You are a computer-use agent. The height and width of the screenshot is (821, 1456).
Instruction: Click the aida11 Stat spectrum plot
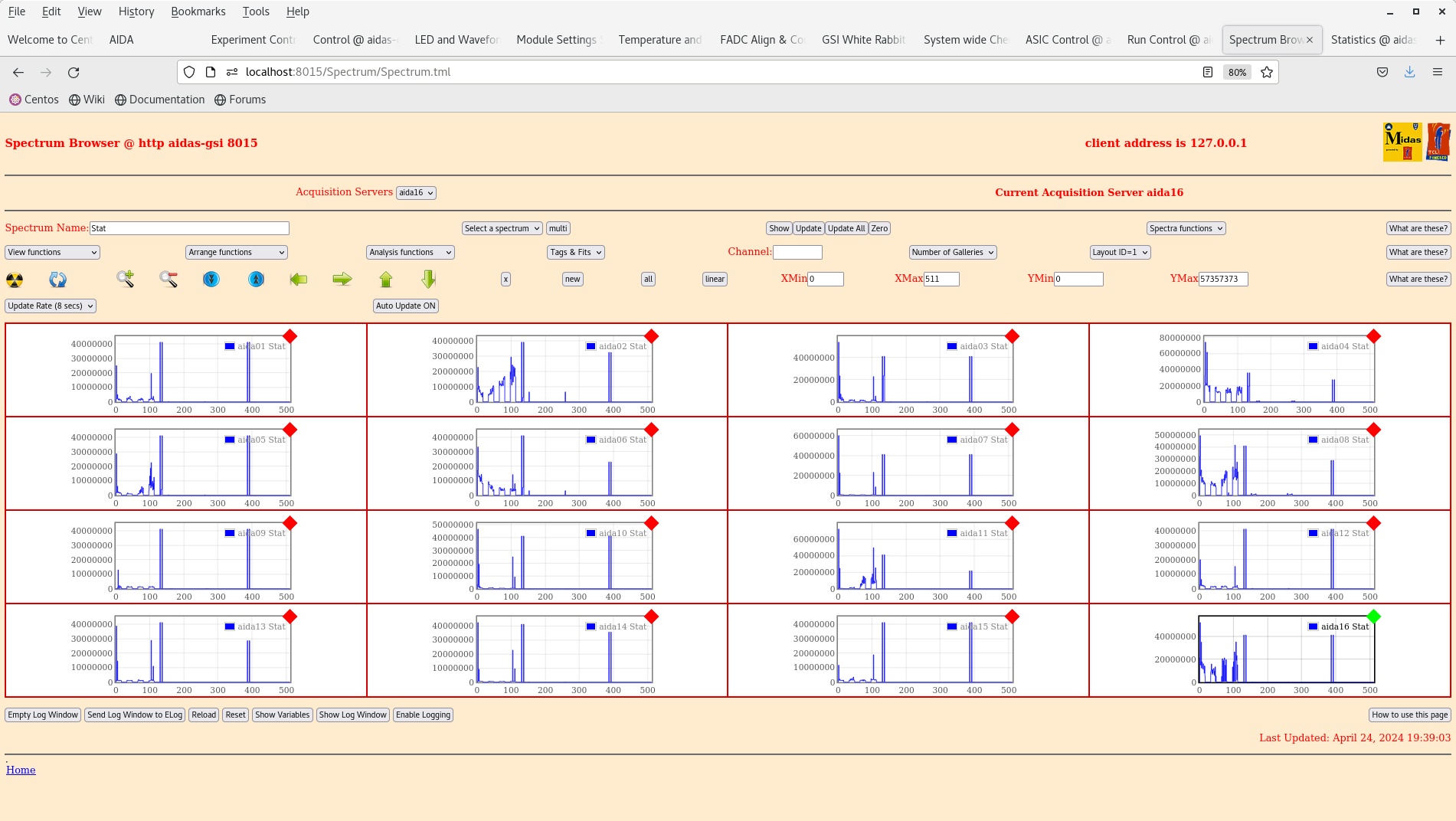[924, 558]
